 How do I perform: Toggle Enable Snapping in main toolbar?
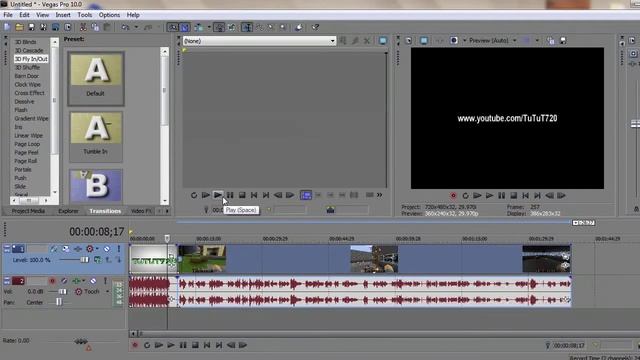coord(173,27)
